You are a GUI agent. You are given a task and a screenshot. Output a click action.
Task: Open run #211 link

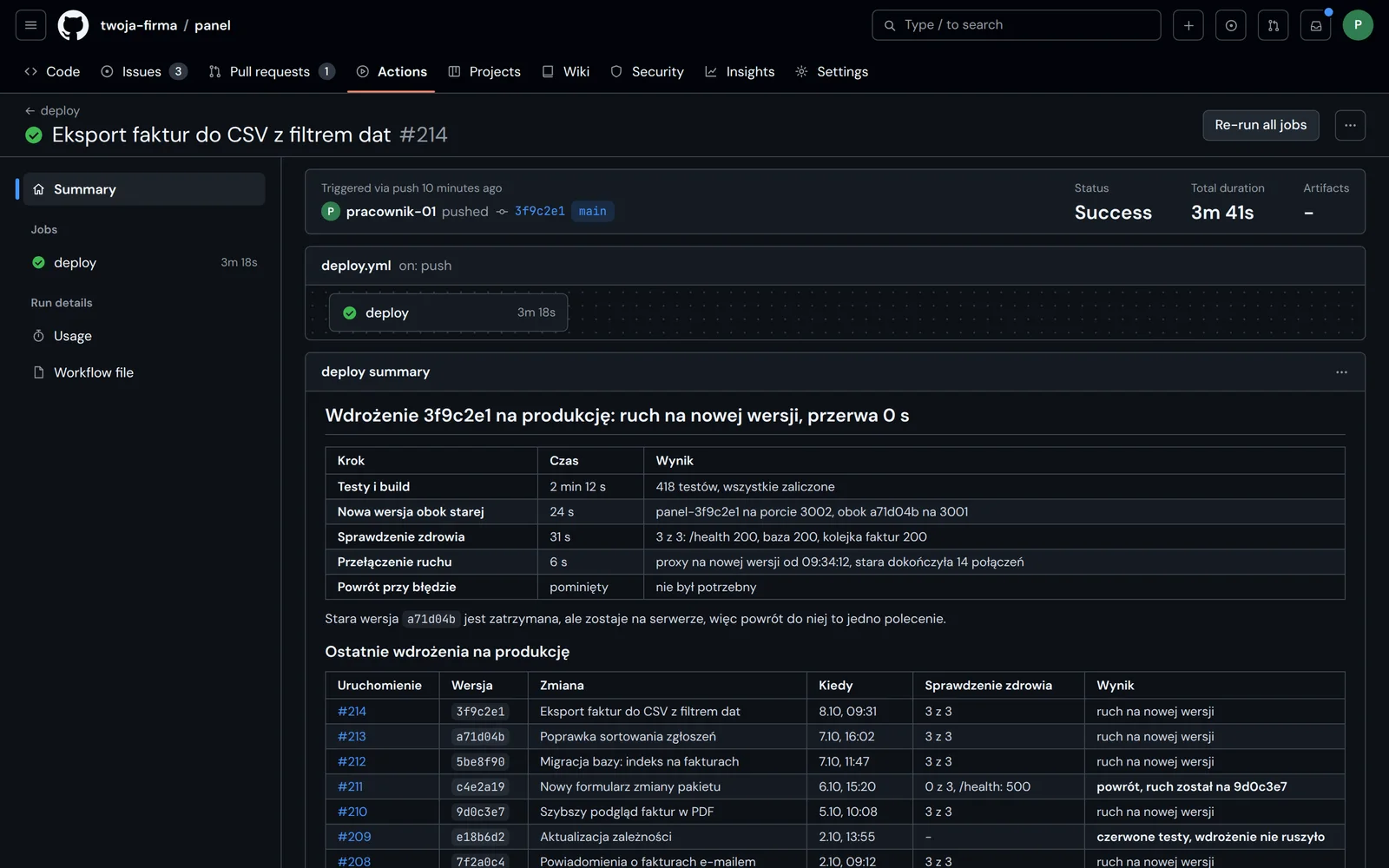350,786
